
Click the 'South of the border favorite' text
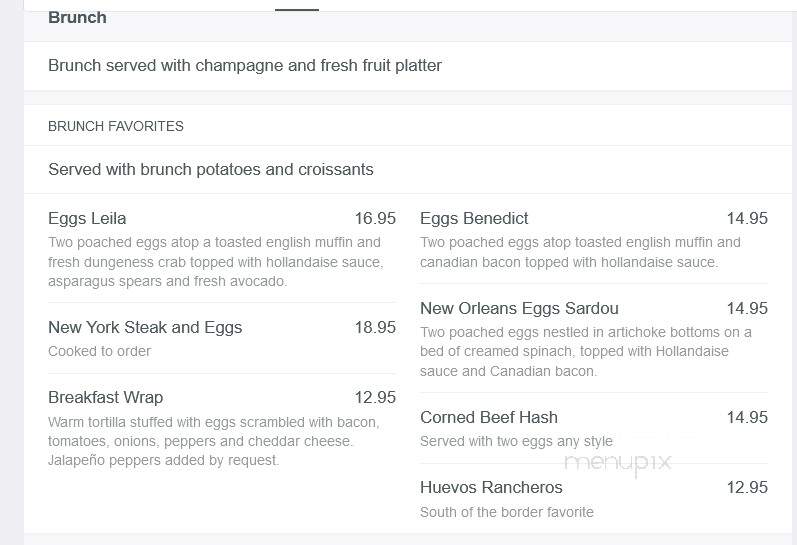(x=507, y=512)
